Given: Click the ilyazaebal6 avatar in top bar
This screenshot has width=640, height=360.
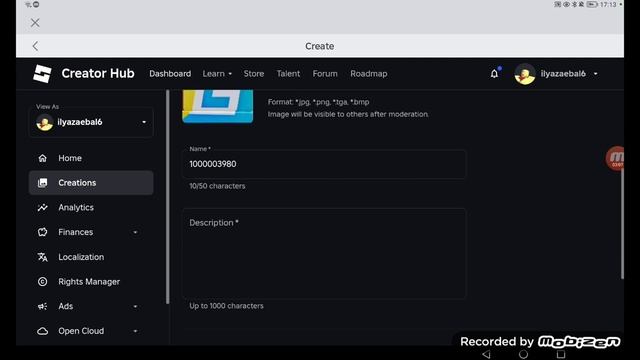Looking at the screenshot, I should click(525, 74).
